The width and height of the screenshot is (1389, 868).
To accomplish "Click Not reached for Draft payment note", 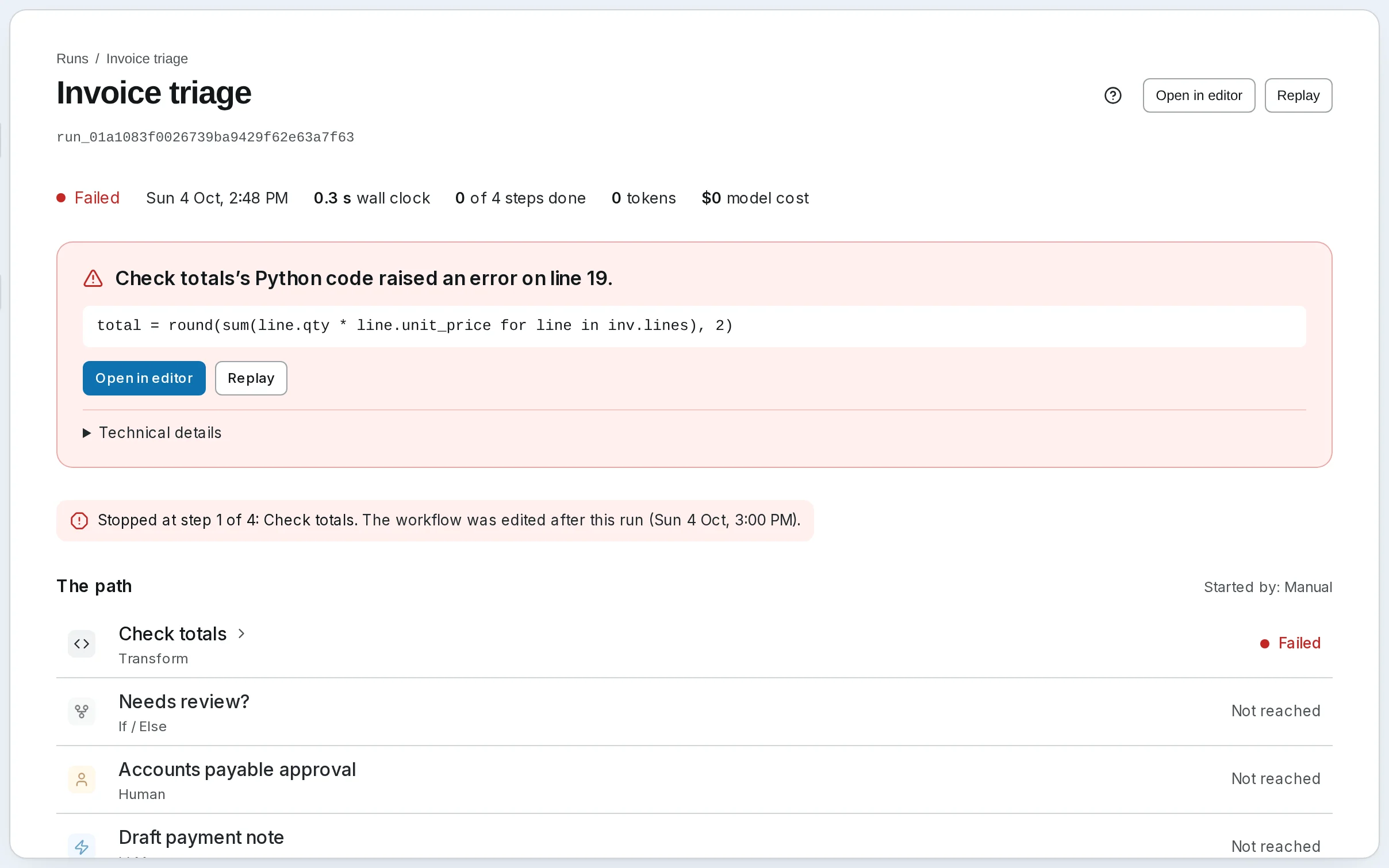I will [x=1276, y=846].
